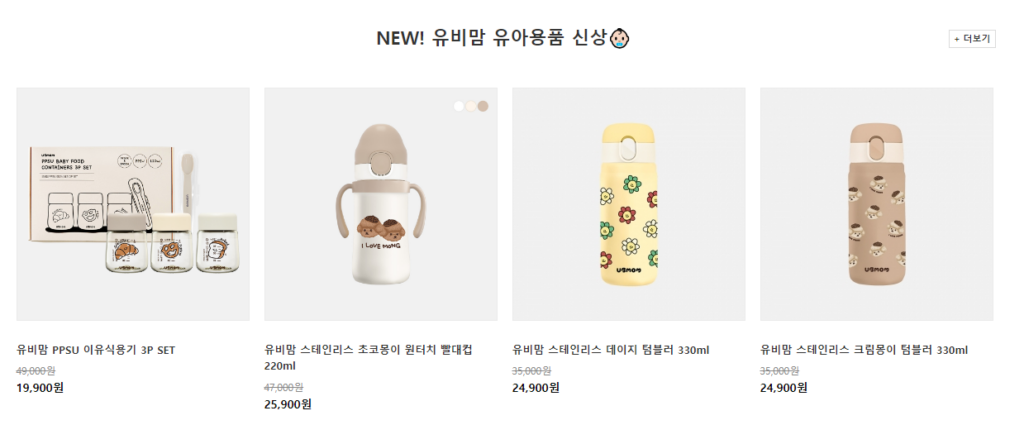
Task: Click the 크림몽이 tumbler's 24,900원 price
Action: click(x=784, y=388)
